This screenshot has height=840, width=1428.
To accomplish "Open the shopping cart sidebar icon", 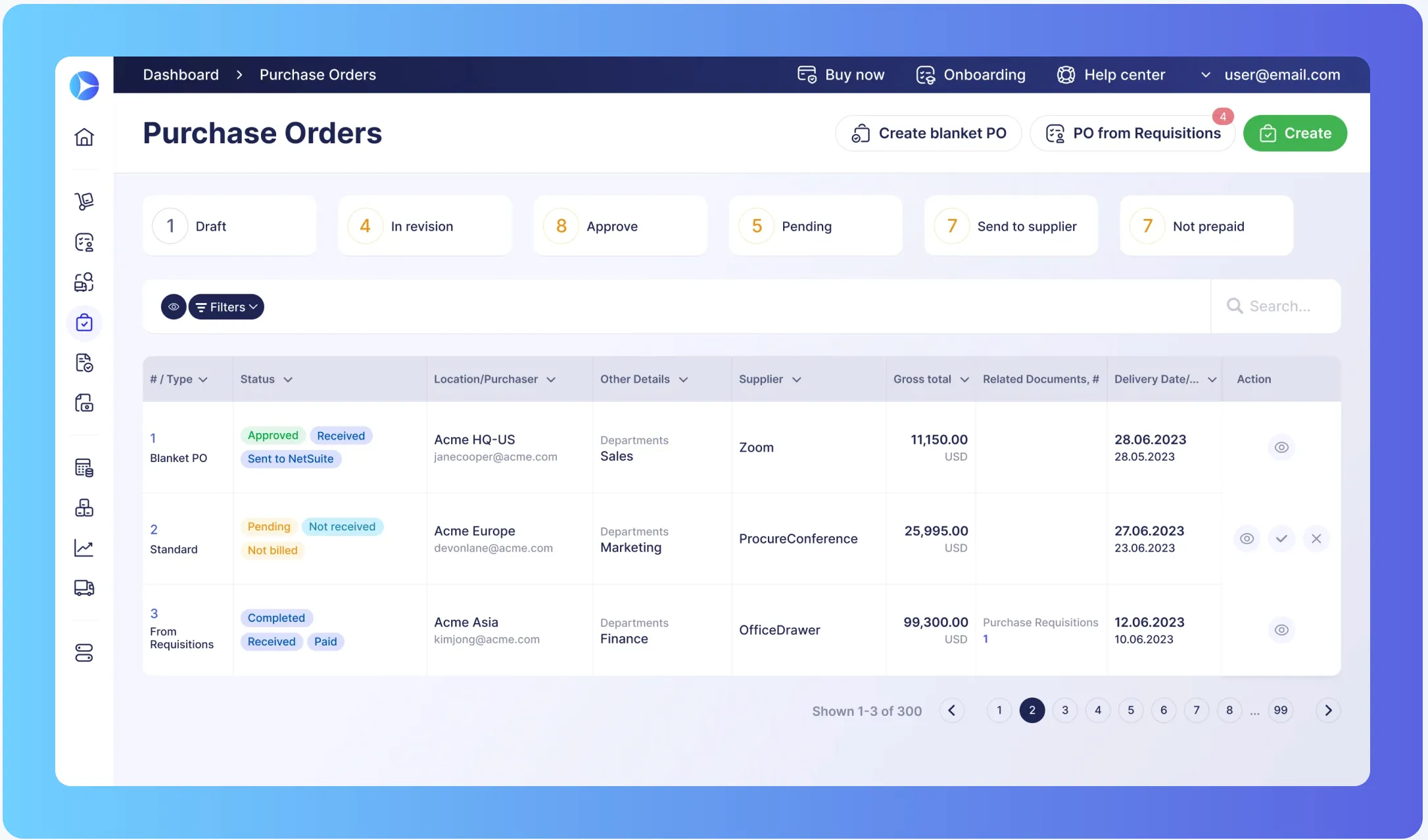I will click(x=84, y=201).
